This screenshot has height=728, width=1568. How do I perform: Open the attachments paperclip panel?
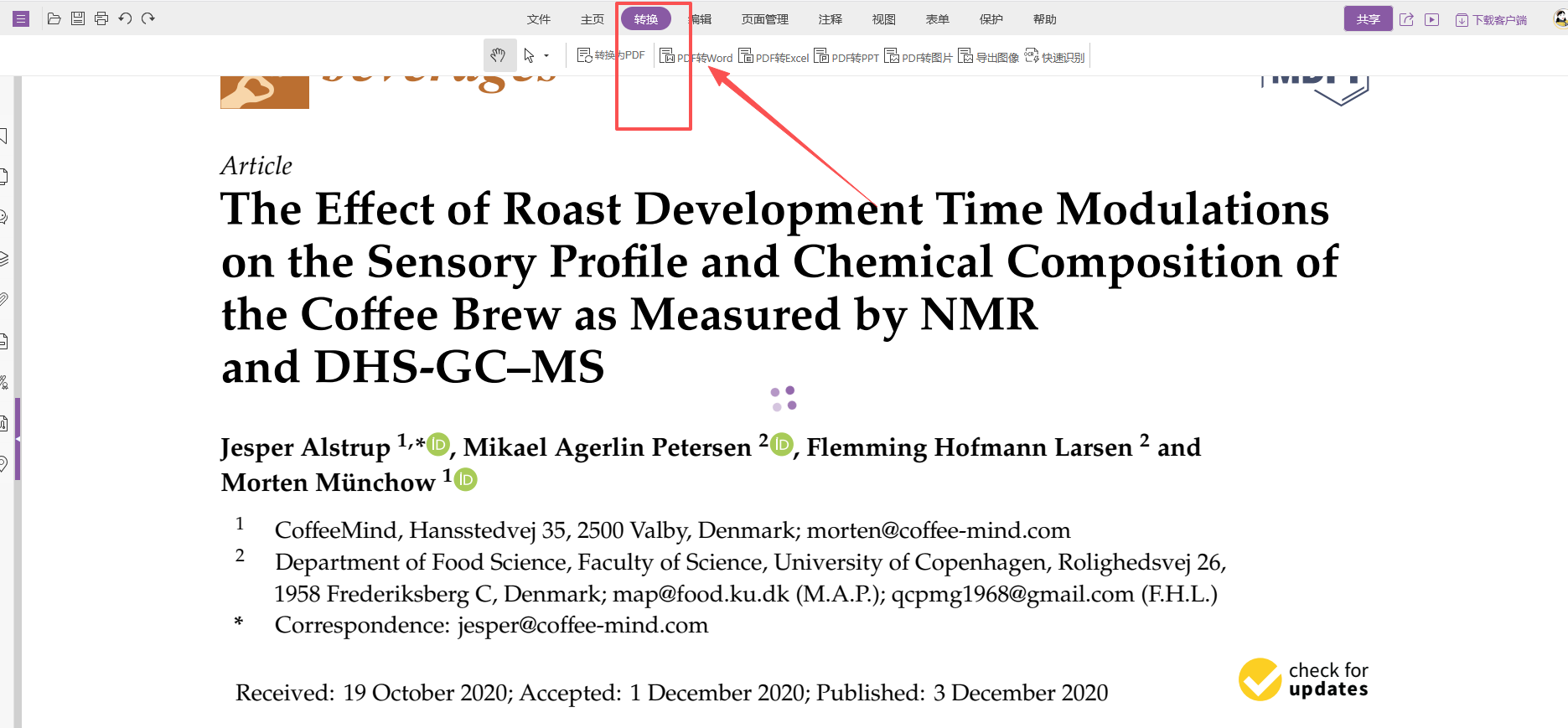pos(3,299)
